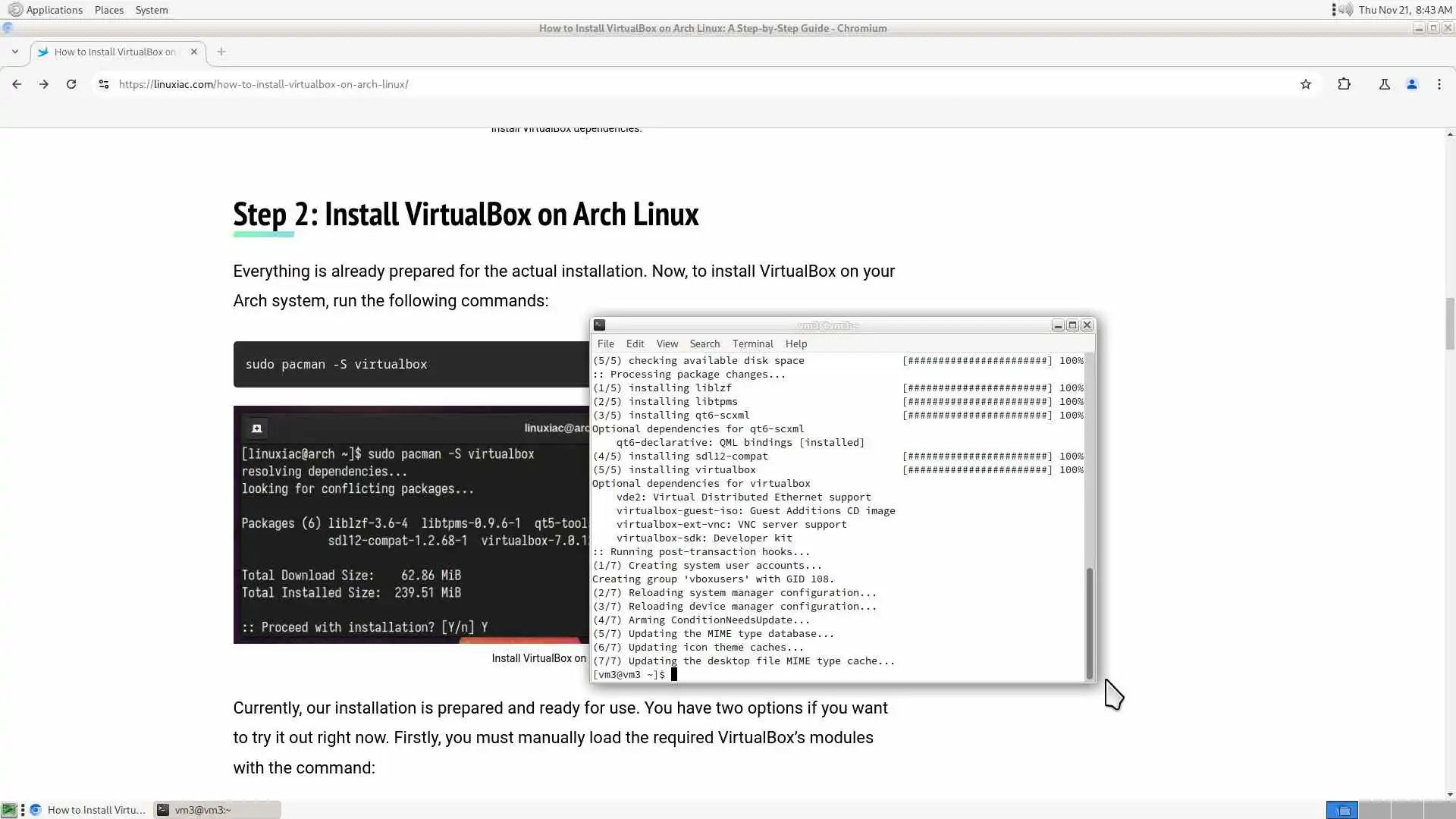The height and width of the screenshot is (819, 1456).
Task: Open the Chromium three-dot menu
Action: tap(1439, 84)
